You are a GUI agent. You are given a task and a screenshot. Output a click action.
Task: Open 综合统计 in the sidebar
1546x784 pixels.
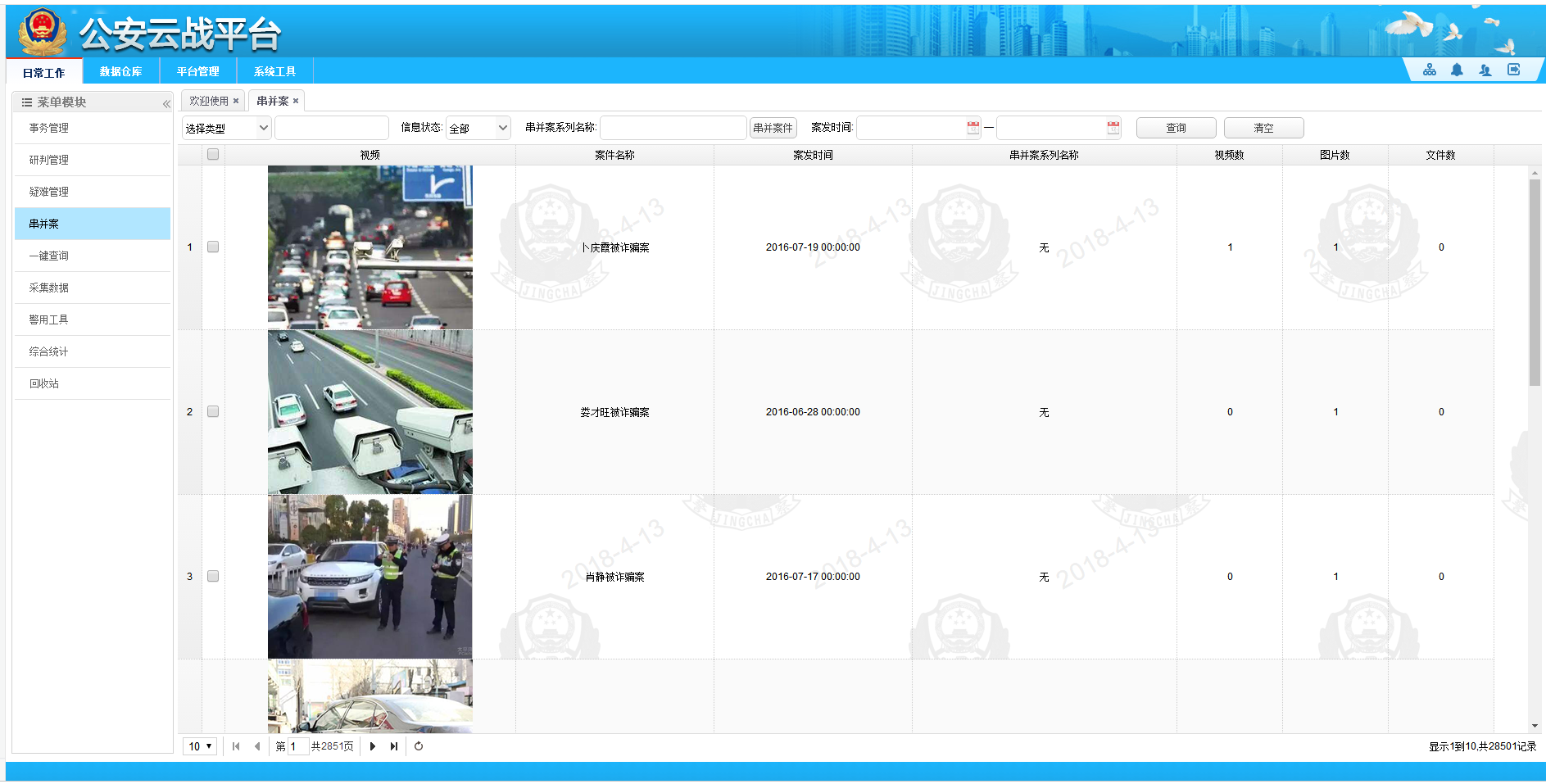click(x=93, y=351)
